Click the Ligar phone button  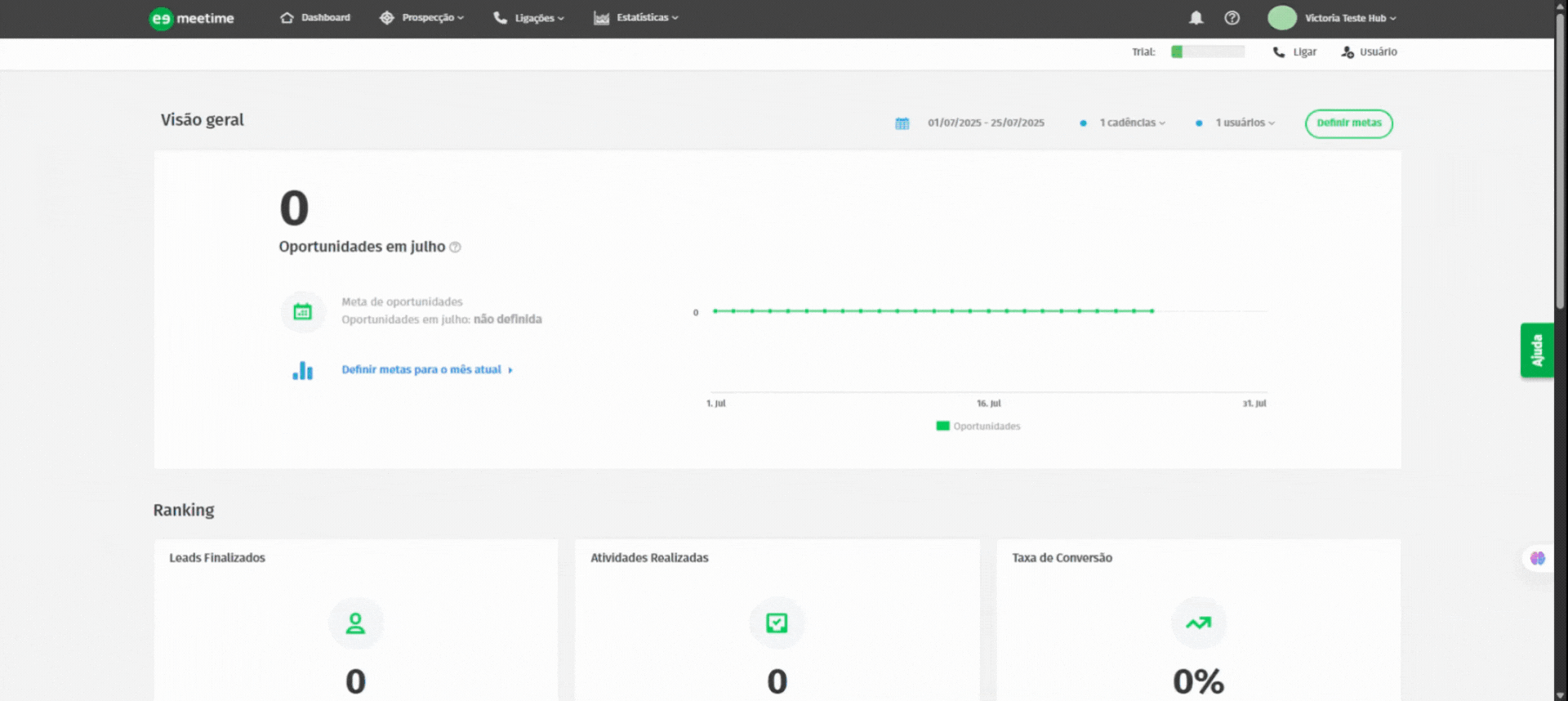pyautogui.click(x=1295, y=51)
